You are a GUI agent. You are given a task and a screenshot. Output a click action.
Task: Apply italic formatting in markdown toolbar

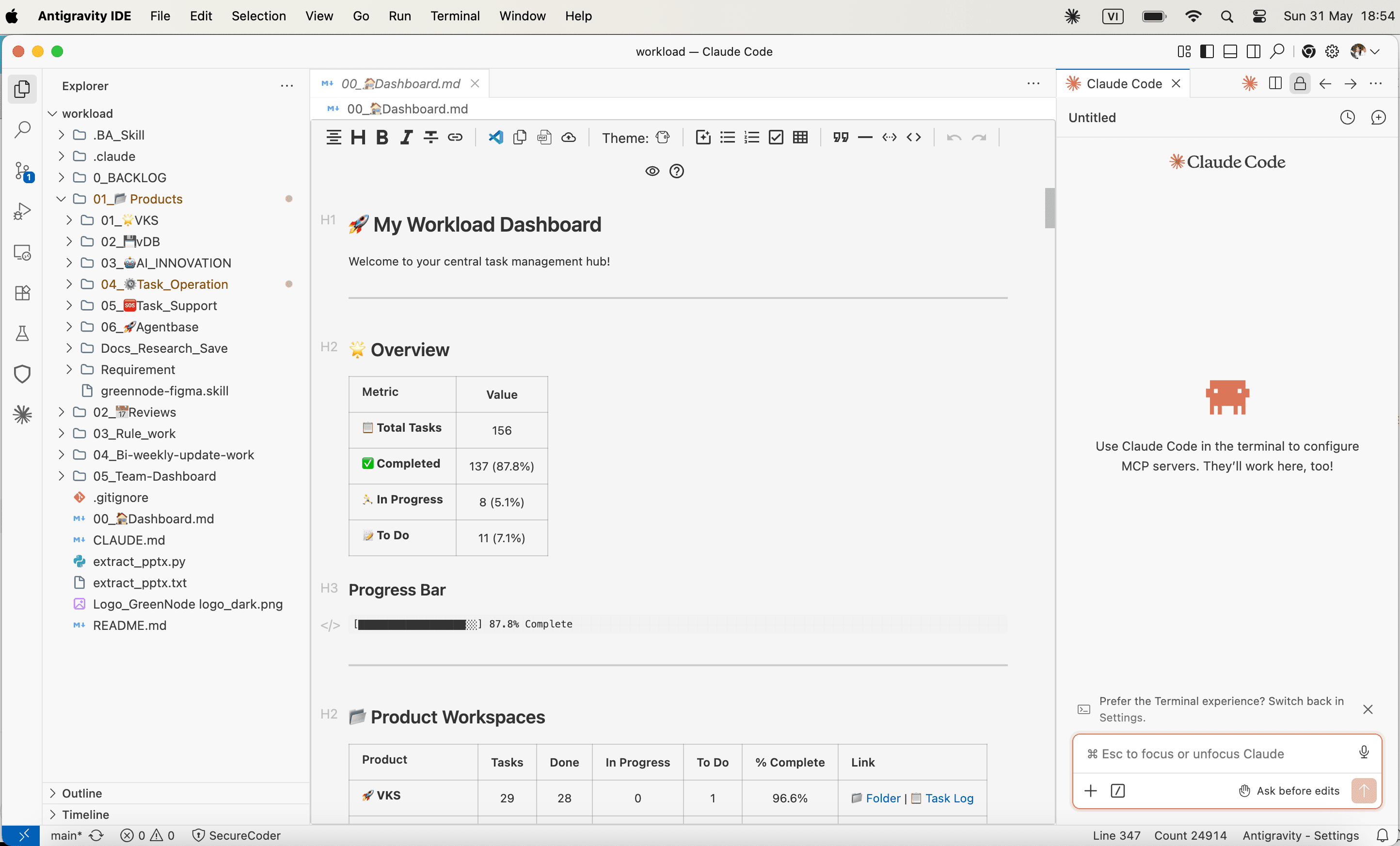[x=406, y=138]
